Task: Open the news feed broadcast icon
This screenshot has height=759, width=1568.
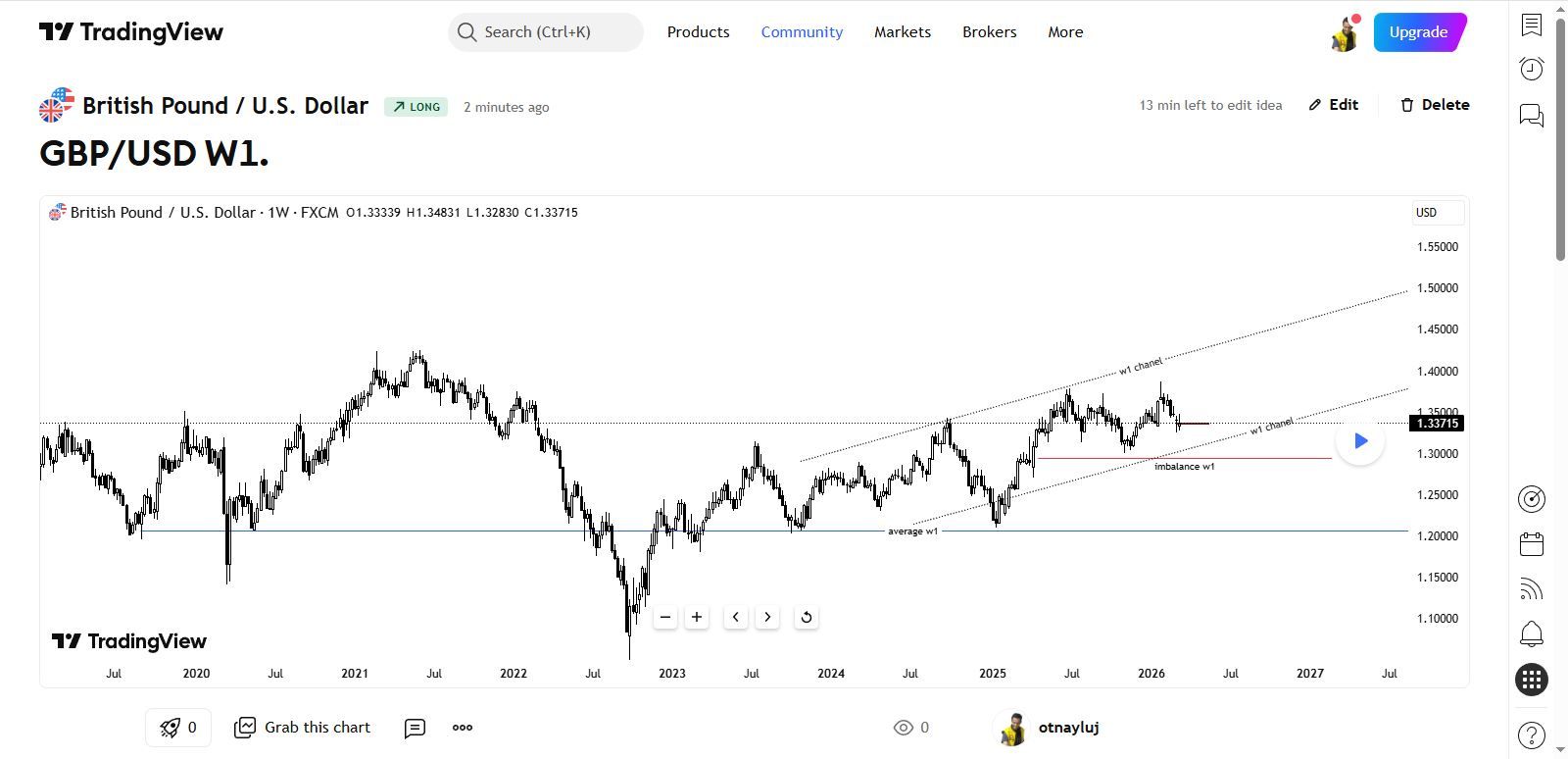Action: point(1531,589)
